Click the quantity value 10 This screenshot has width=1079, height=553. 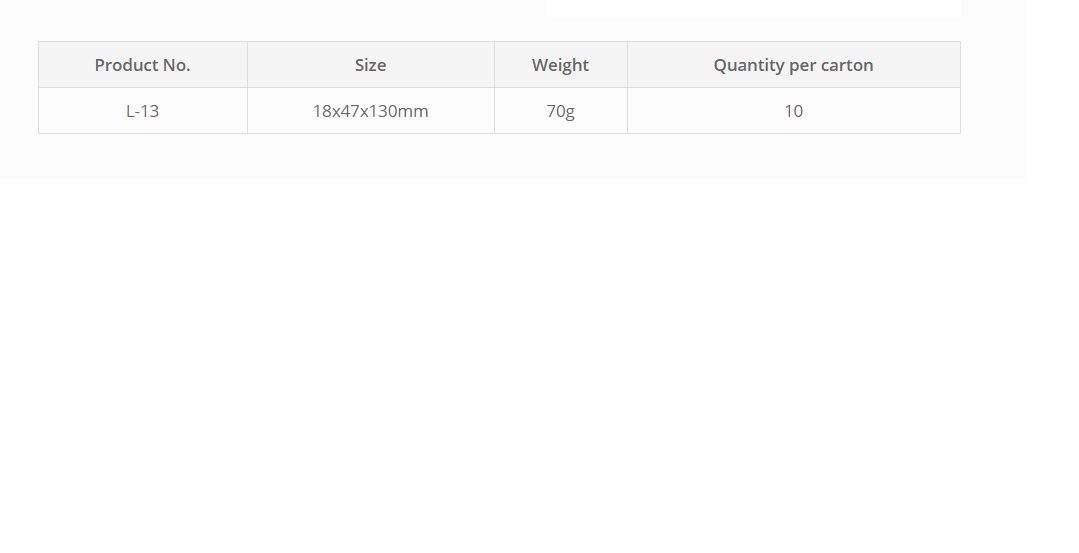(793, 111)
